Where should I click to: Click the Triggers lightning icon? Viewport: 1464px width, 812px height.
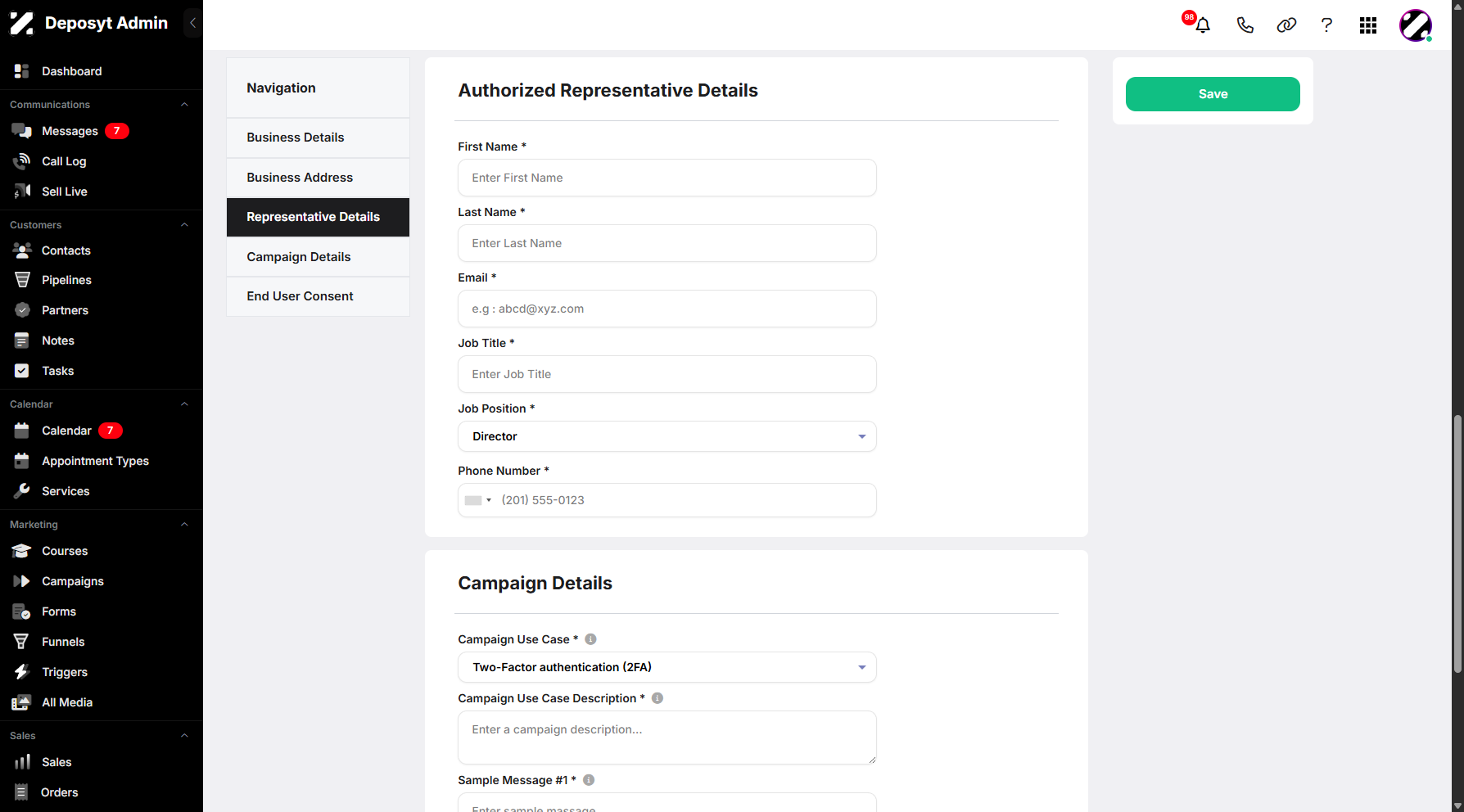pyautogui.click(x=22, y=672)
